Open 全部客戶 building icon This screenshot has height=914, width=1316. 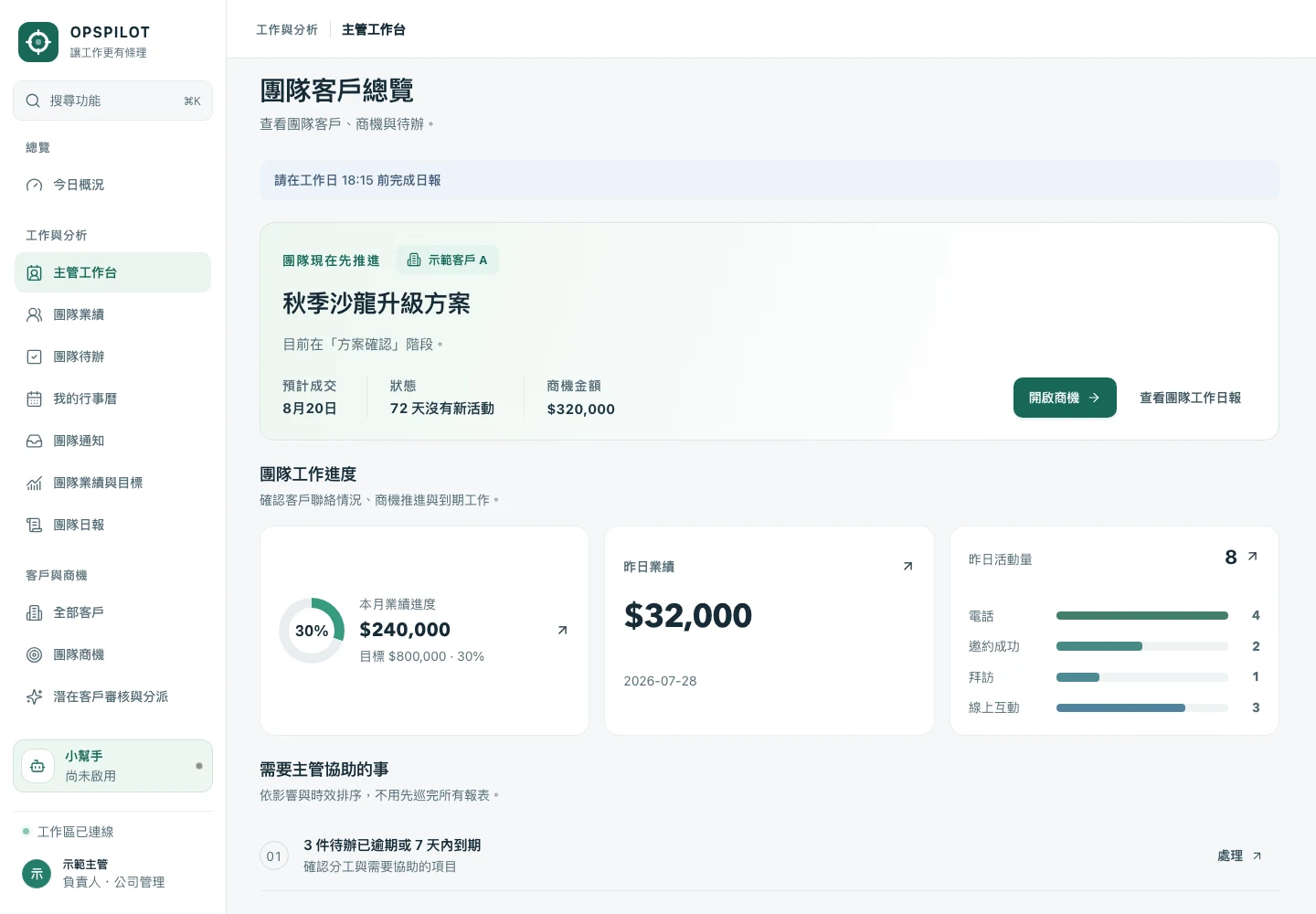click(34, 612)
